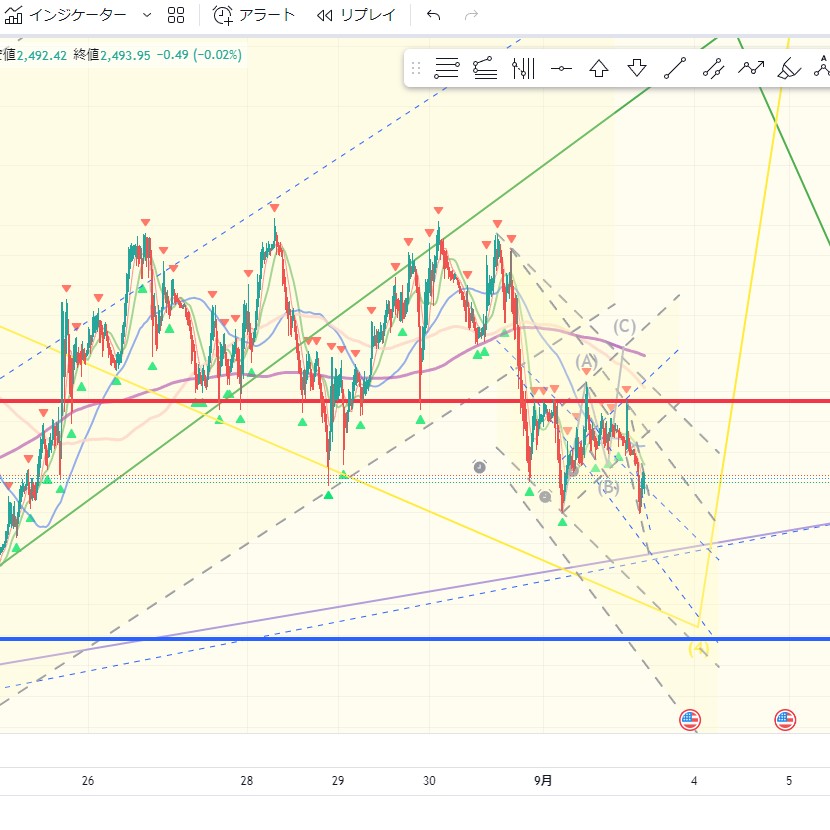Screen dimensions: 830x830
Task: Open indicator templates grid menu
Action: click(176, 15)
